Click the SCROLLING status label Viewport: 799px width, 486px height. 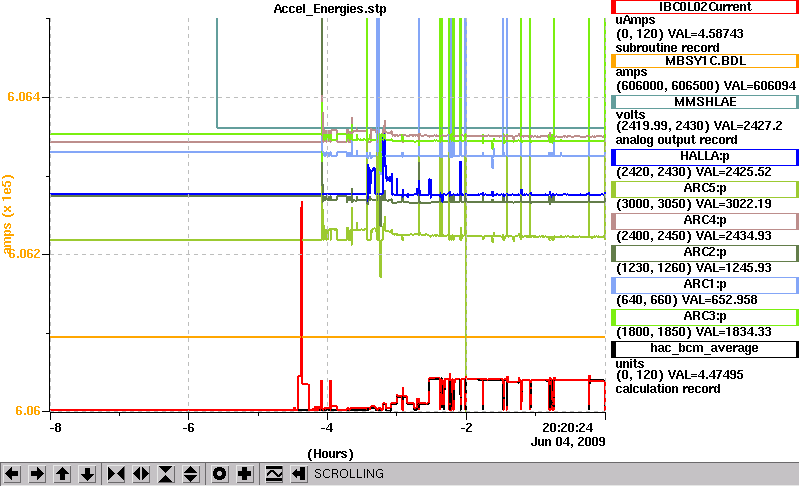[349, 474]
